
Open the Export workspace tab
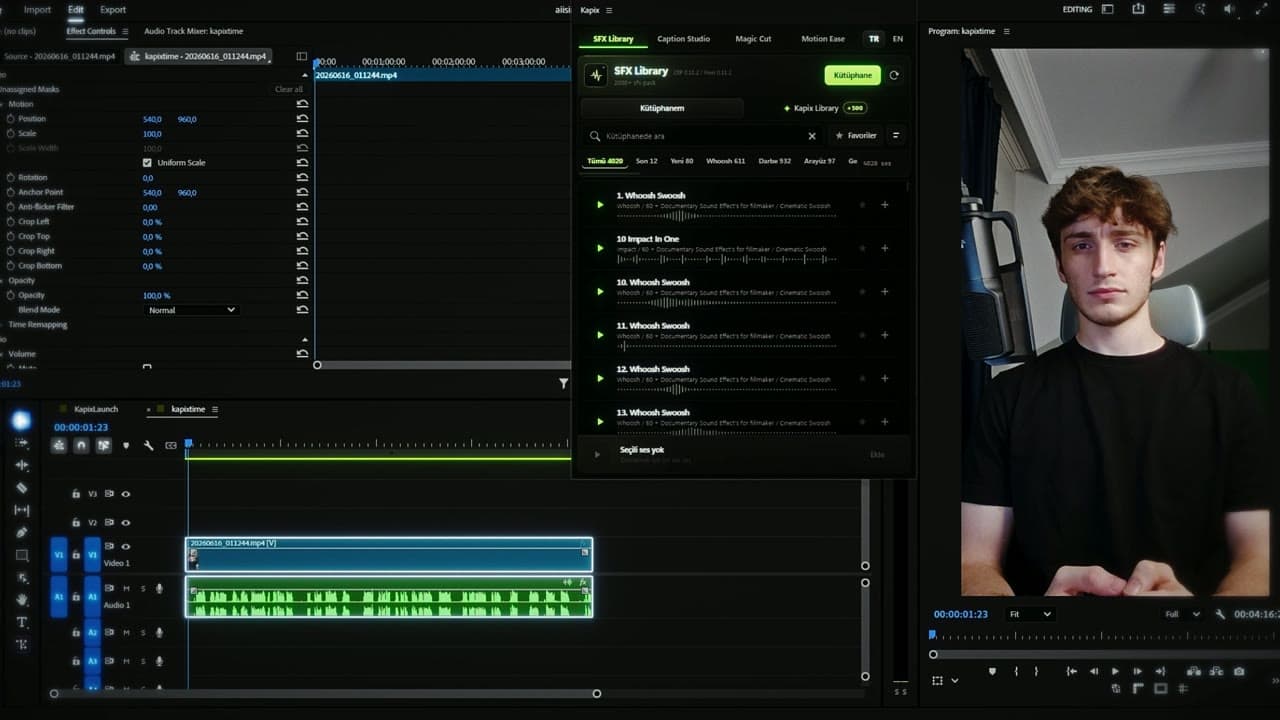pos(113,10)
